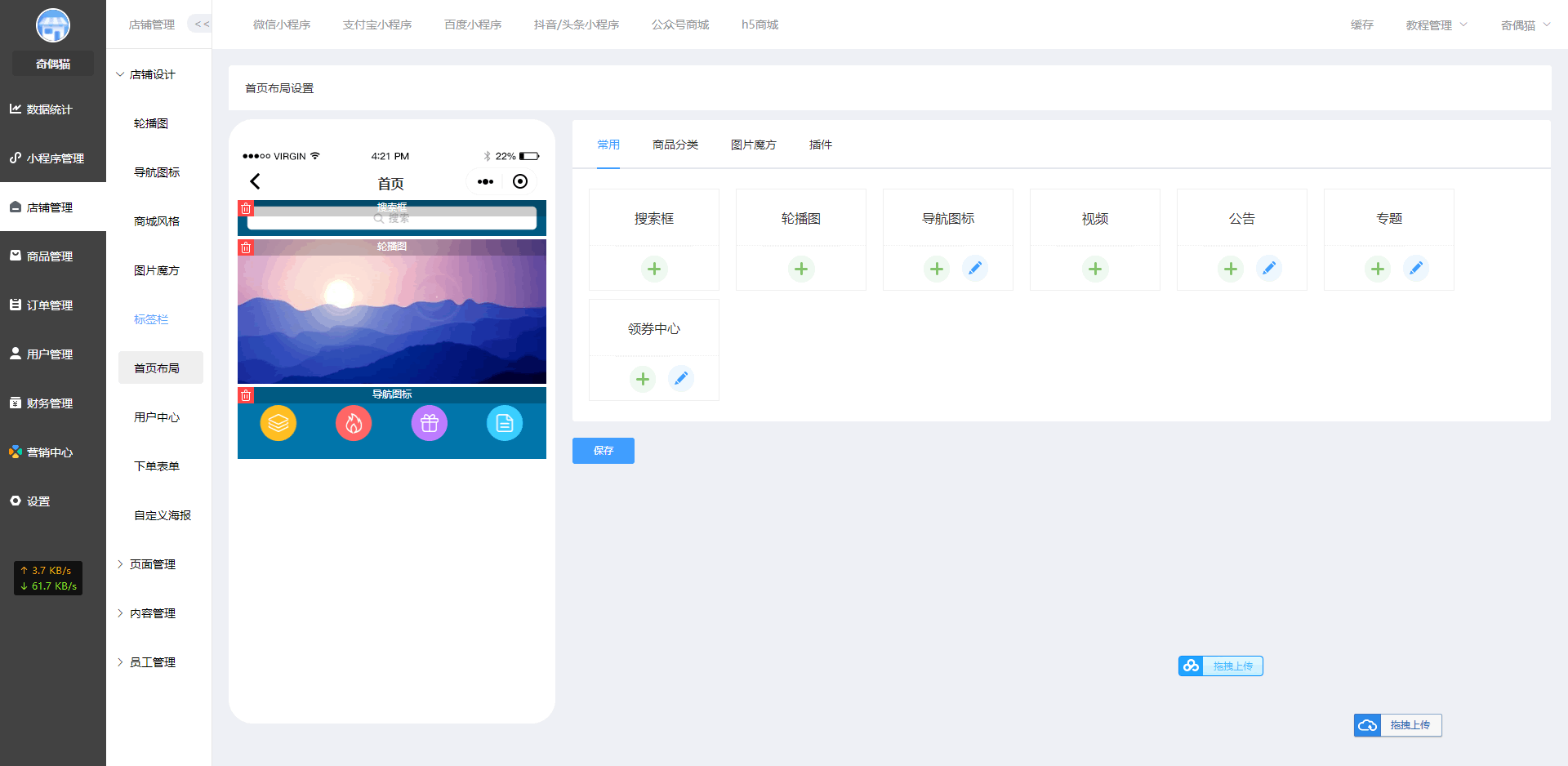This screenshot has width=1568, height=766.
Task: Delete the 轮播图 block using trash icon
Action: pyautogui.click(x=246, y=247)
